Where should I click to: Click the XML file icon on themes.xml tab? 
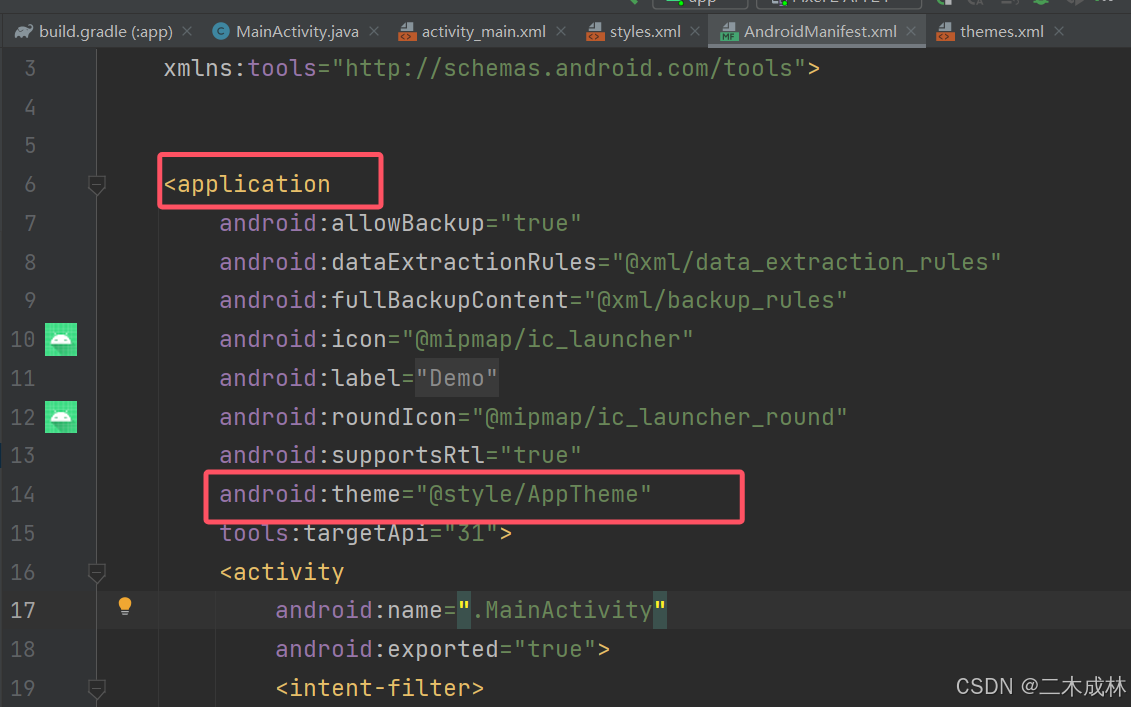point(945,32)
